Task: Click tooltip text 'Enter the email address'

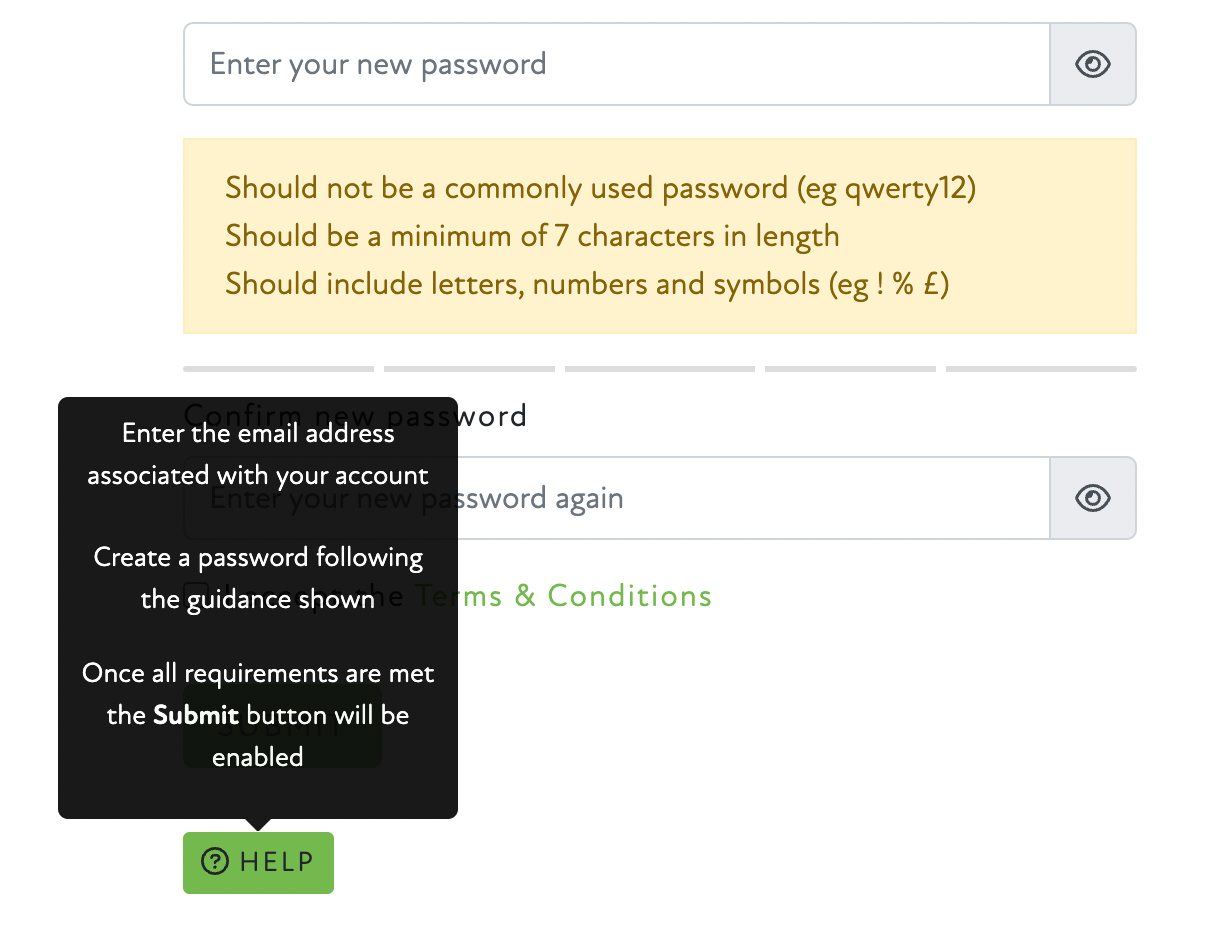Action: [x=258, y=434]
